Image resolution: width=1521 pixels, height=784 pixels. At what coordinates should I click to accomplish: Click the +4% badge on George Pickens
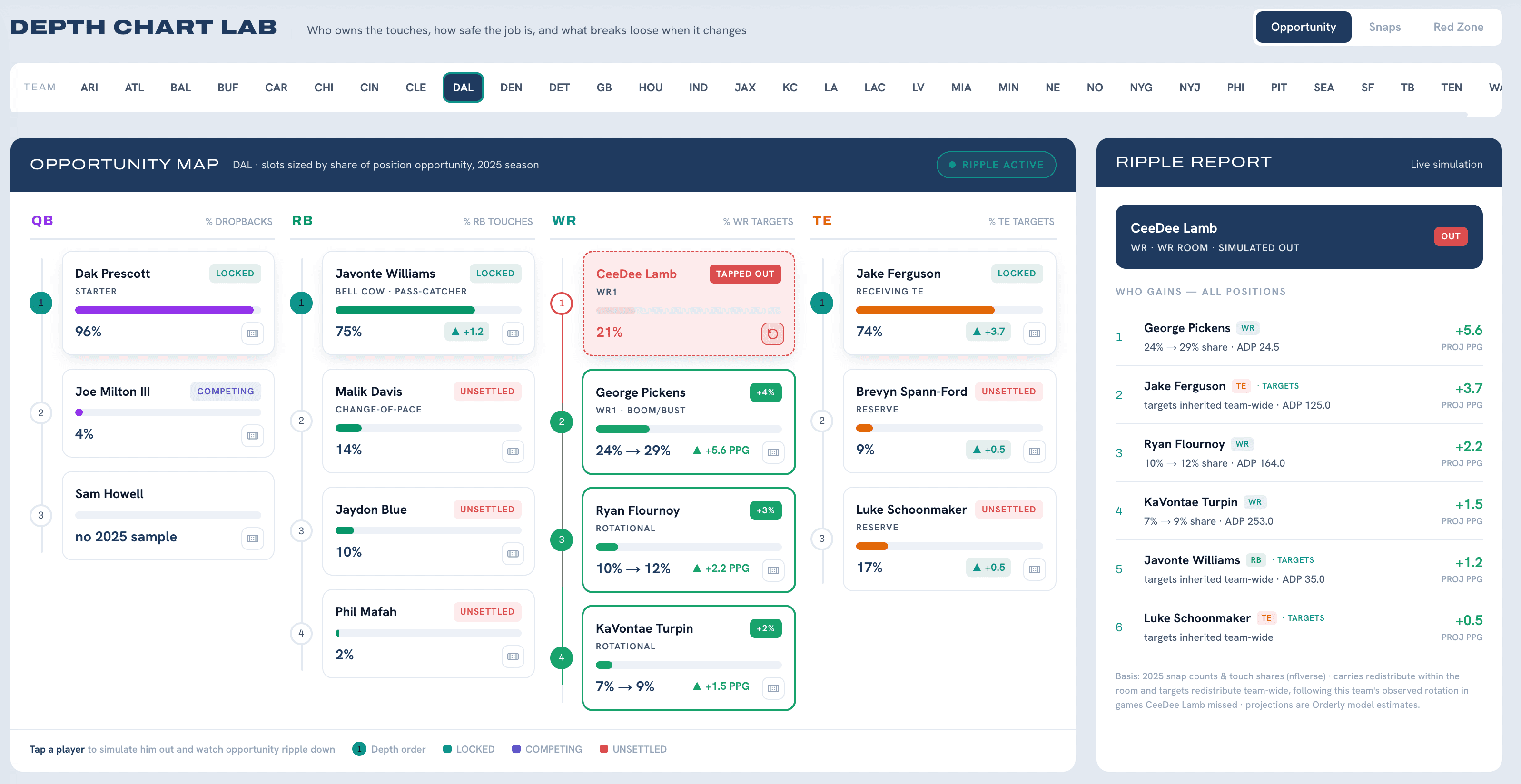(x=766, y=392)
